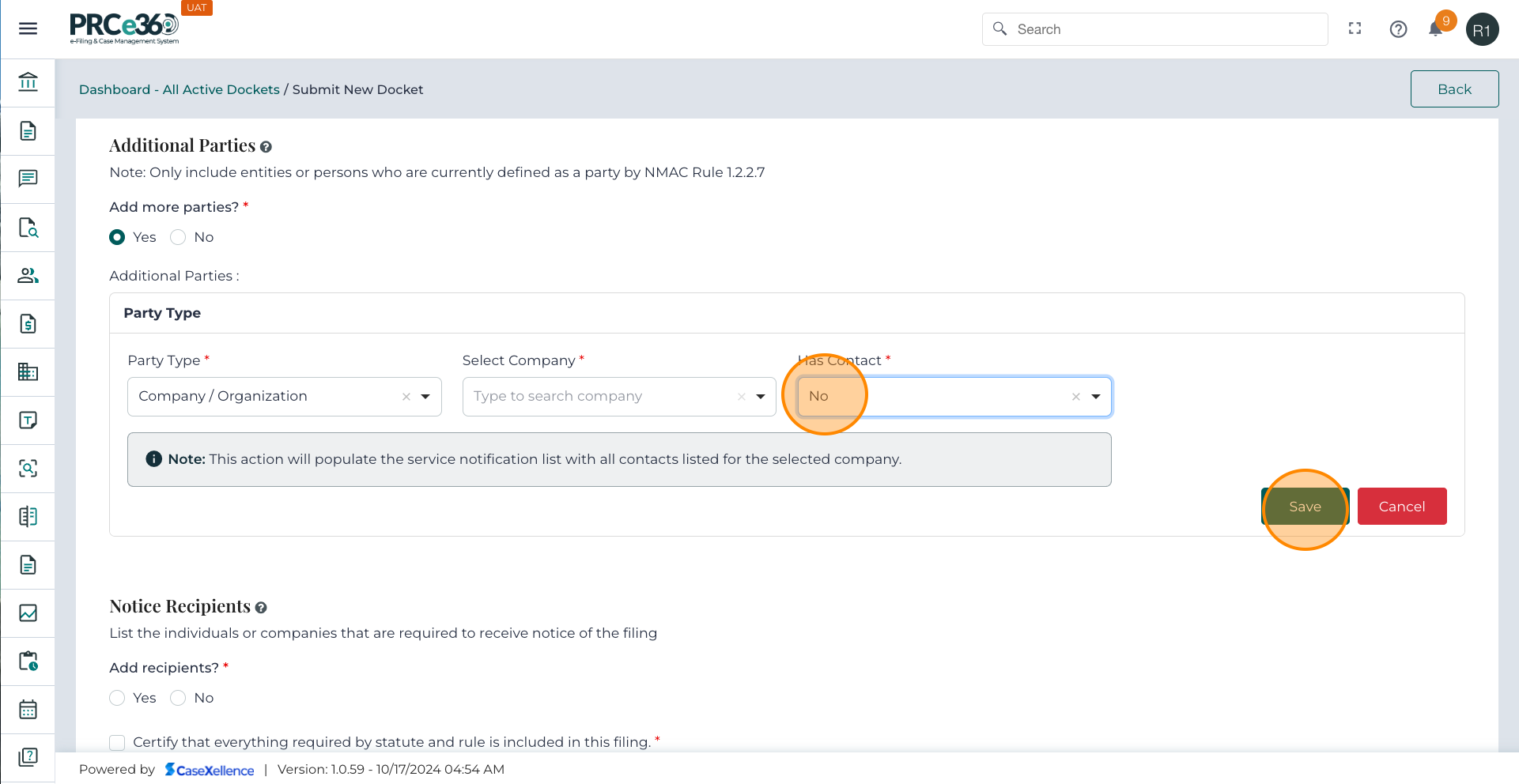This screenshot has width=1519, height=784.
Task: Click Additional Parties help tooltip icon
Action: tap(266, 147)
